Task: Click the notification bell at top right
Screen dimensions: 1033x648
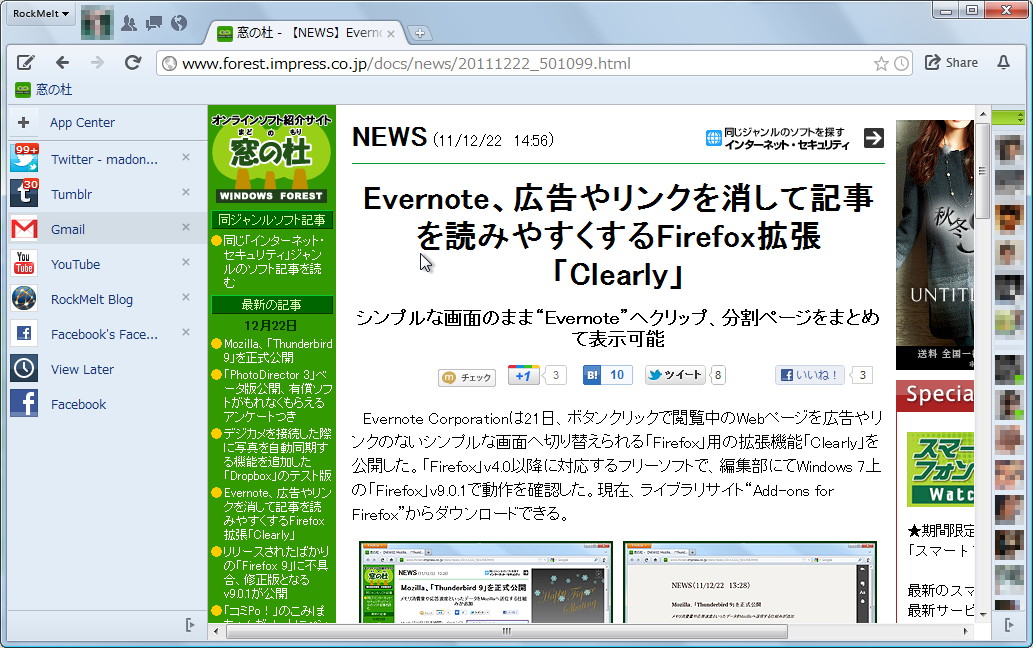Action: [1004, 62]
